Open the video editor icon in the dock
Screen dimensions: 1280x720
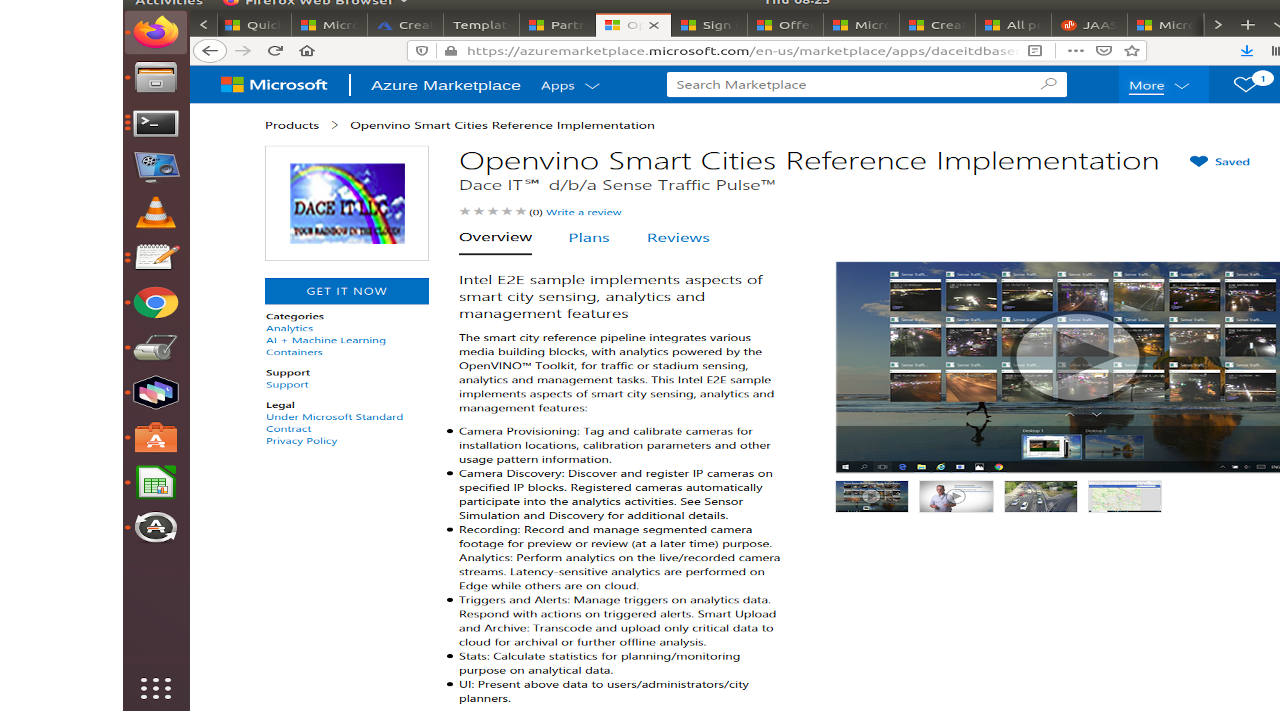pos(156,167)
